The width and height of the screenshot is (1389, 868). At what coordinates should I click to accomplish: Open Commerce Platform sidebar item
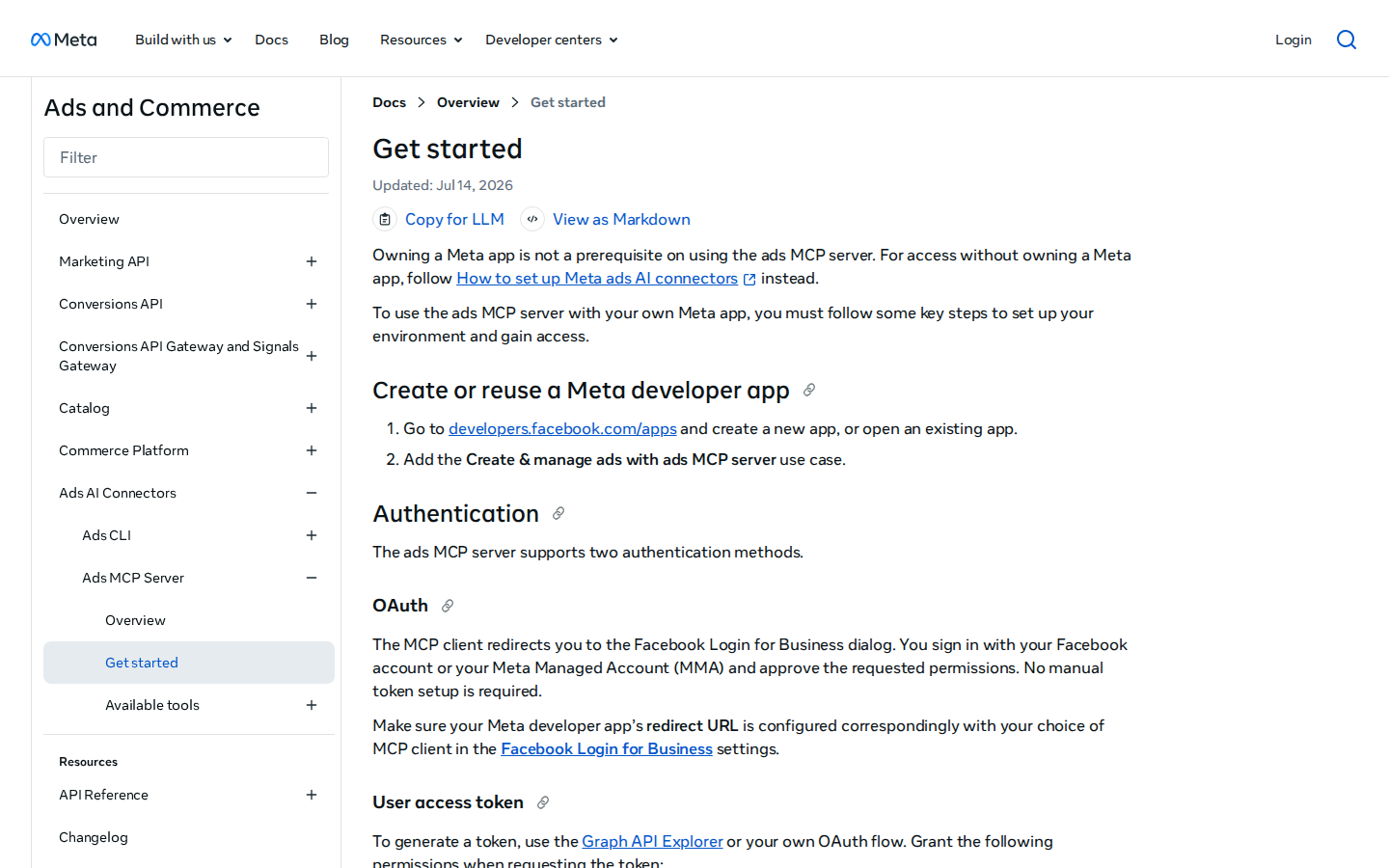(x=123, y=450)
